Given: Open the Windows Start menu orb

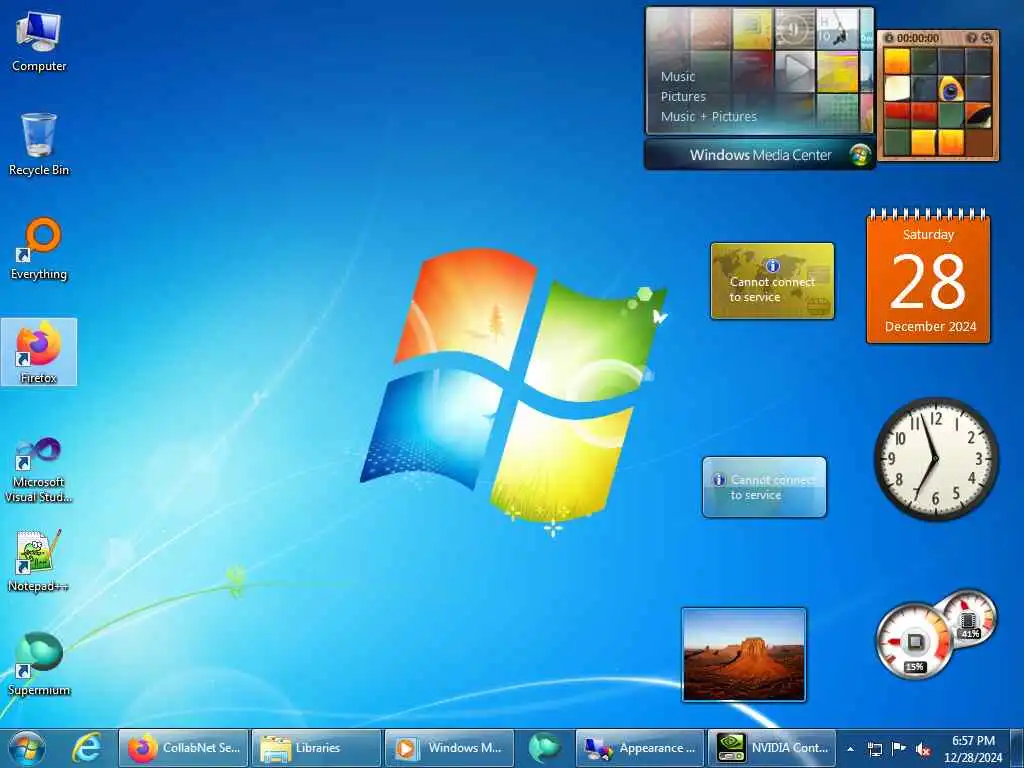Looking at the screenshot, I should pyautogui.click(x=27, y=748).
